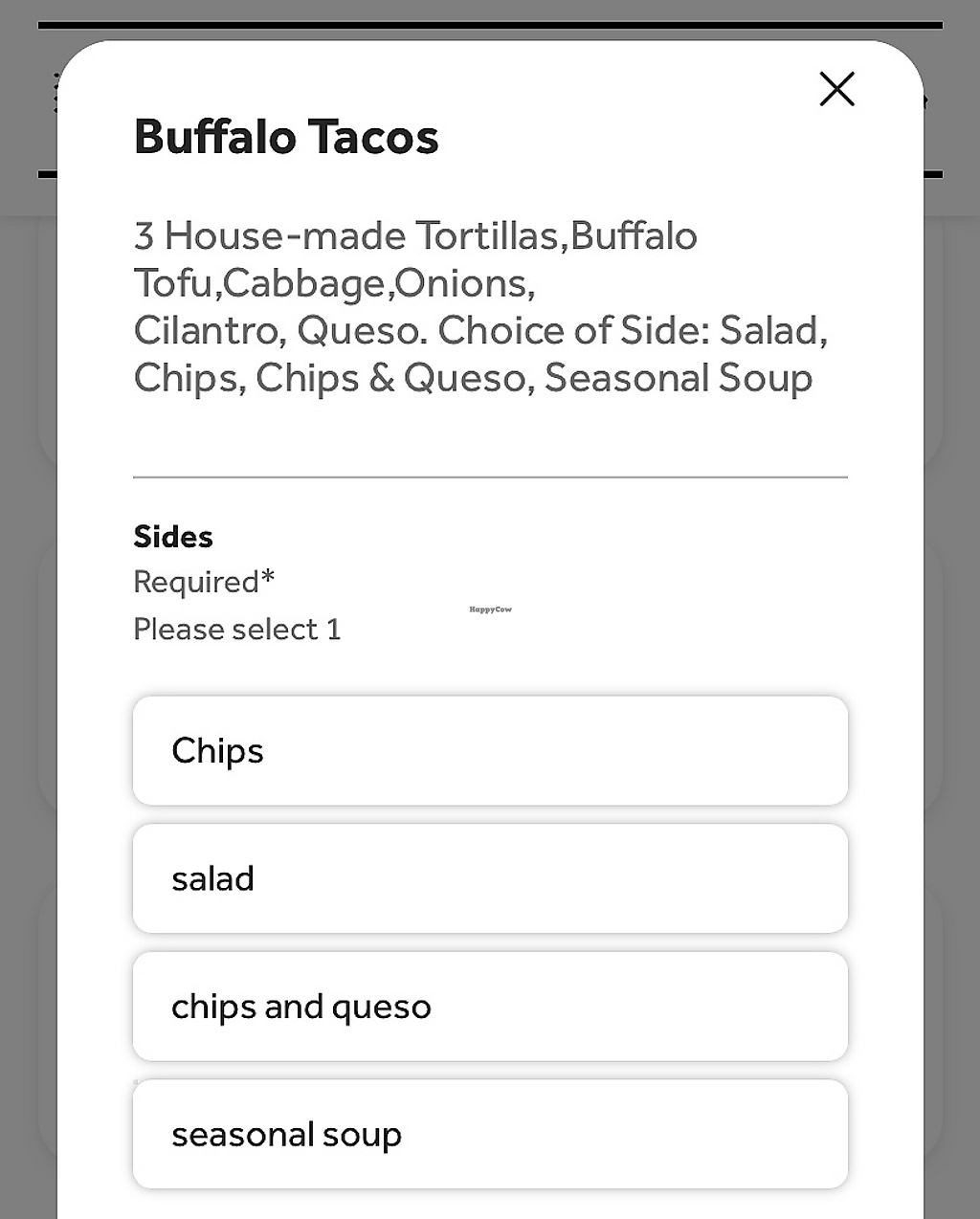980x1219 pixels.
Task: Click the HappyCow watermark
Action: (x=490, y=609)
